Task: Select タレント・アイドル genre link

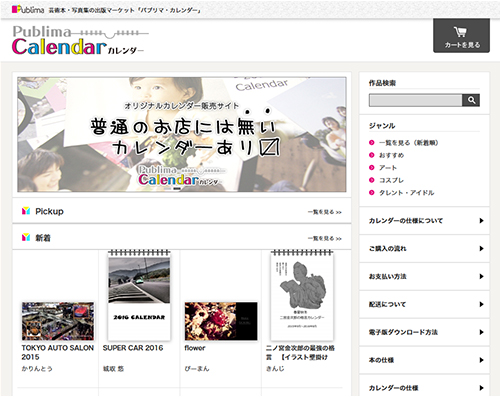Action: coord(407,193)
